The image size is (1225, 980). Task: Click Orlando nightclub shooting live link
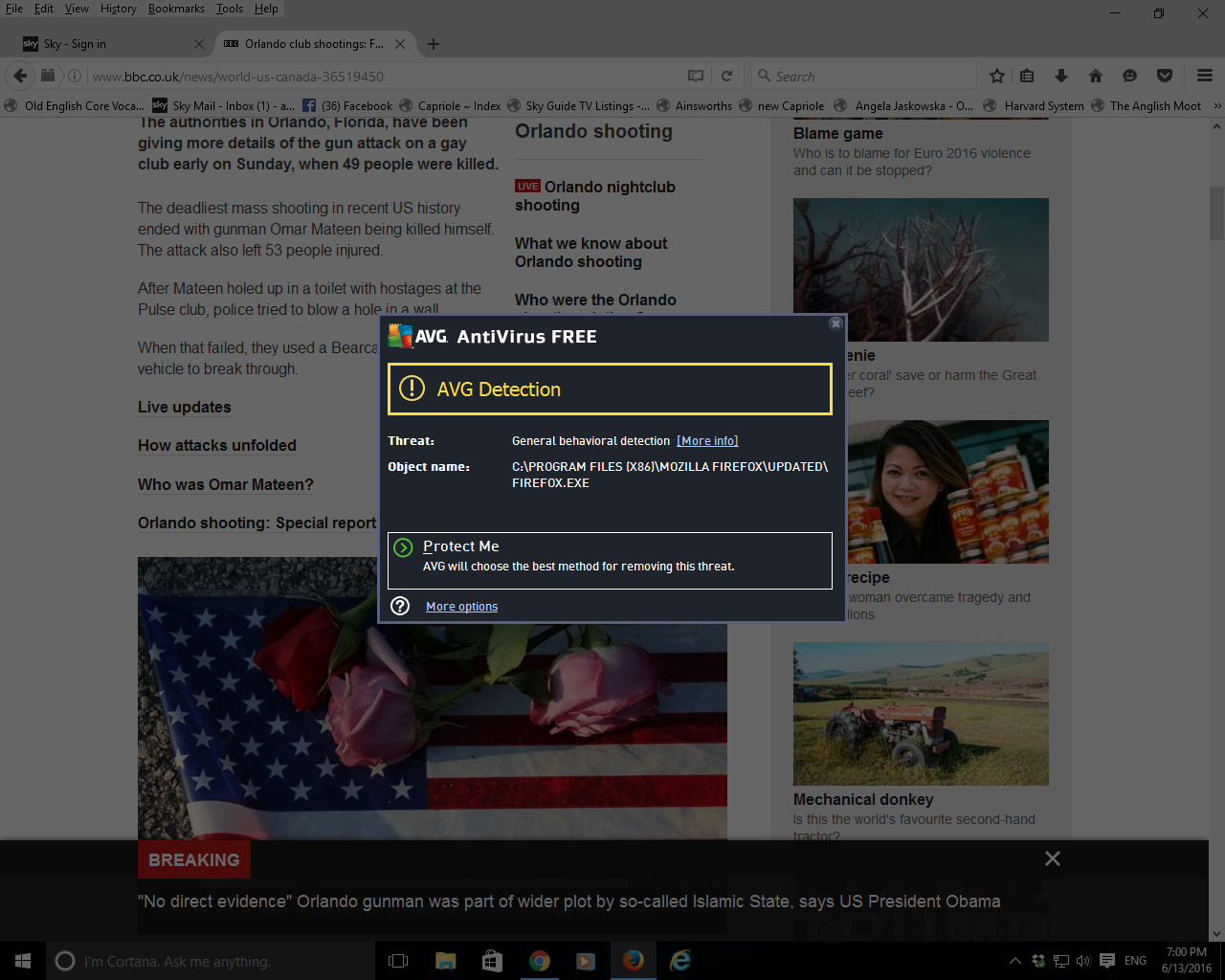595,196
